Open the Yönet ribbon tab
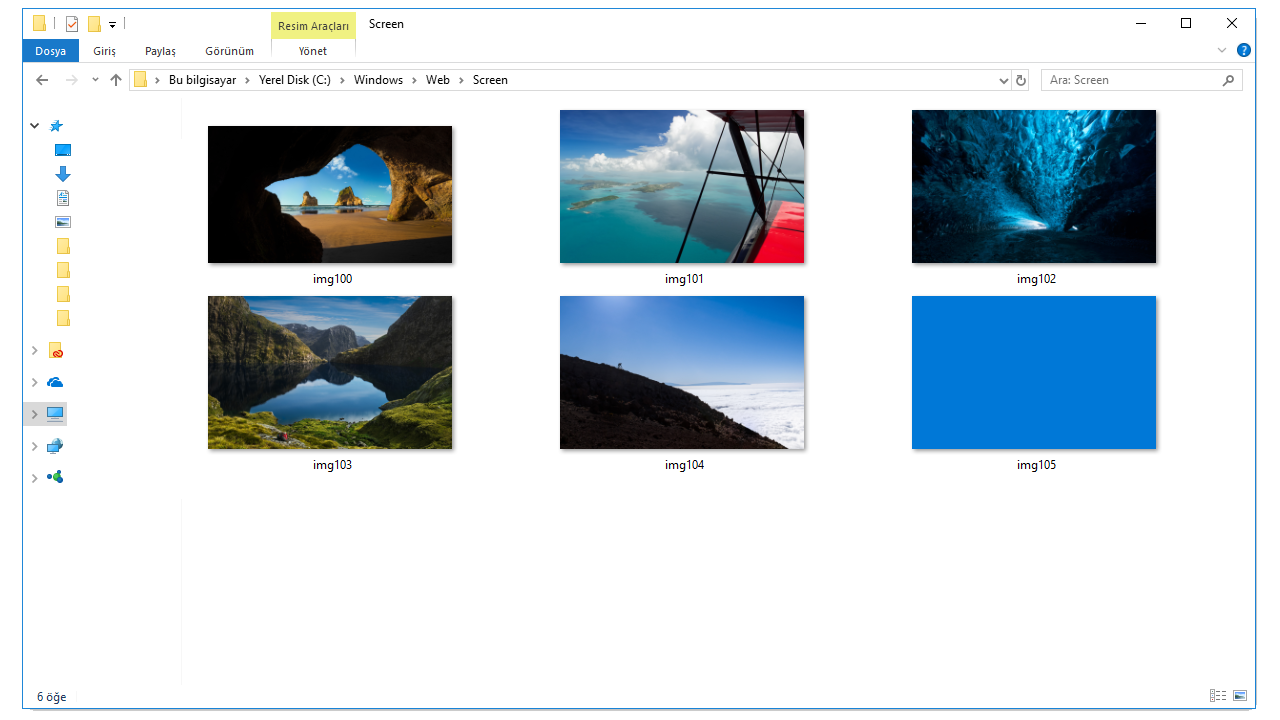 [x=313, y=51]
